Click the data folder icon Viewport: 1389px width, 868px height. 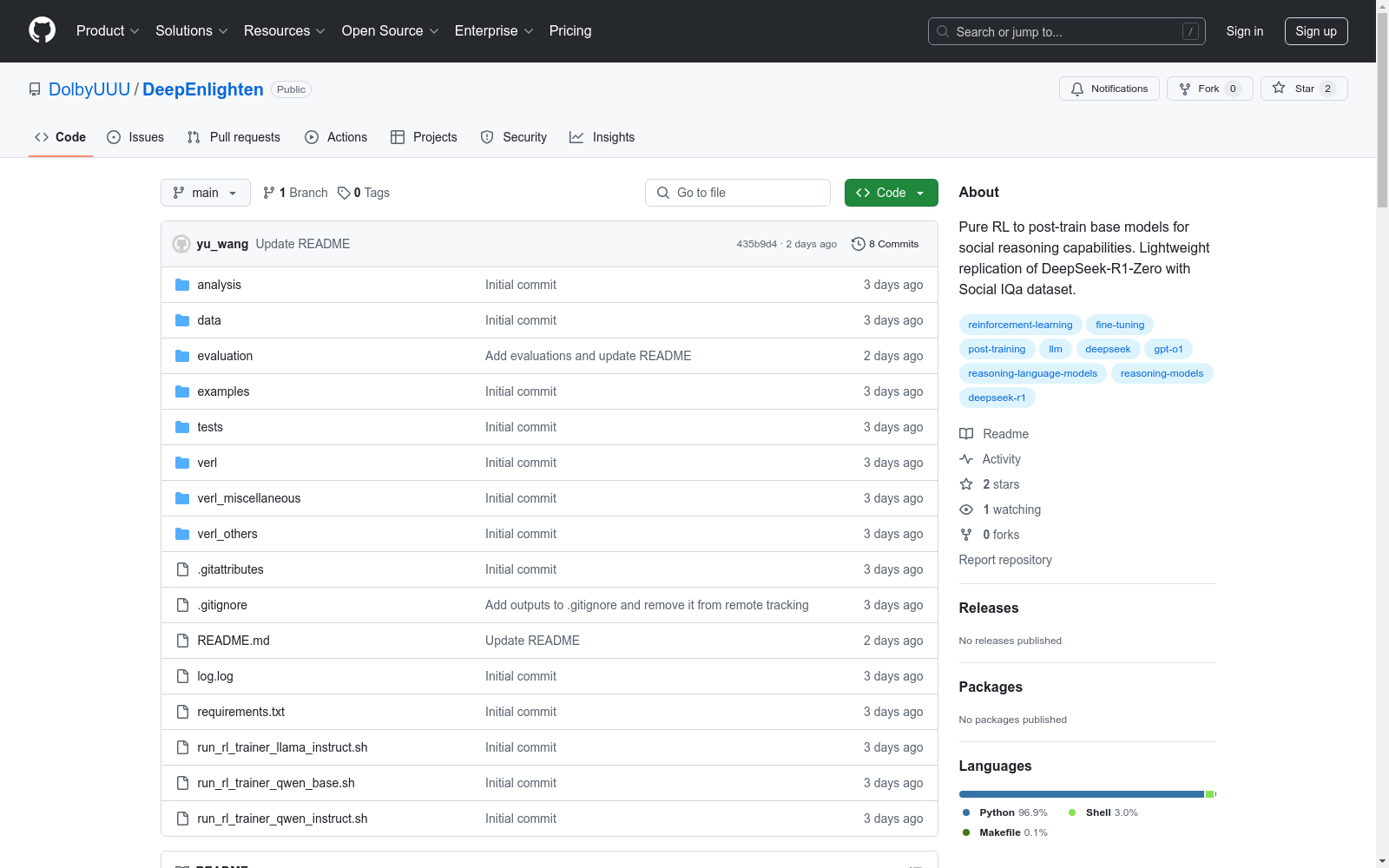[182, 320]
